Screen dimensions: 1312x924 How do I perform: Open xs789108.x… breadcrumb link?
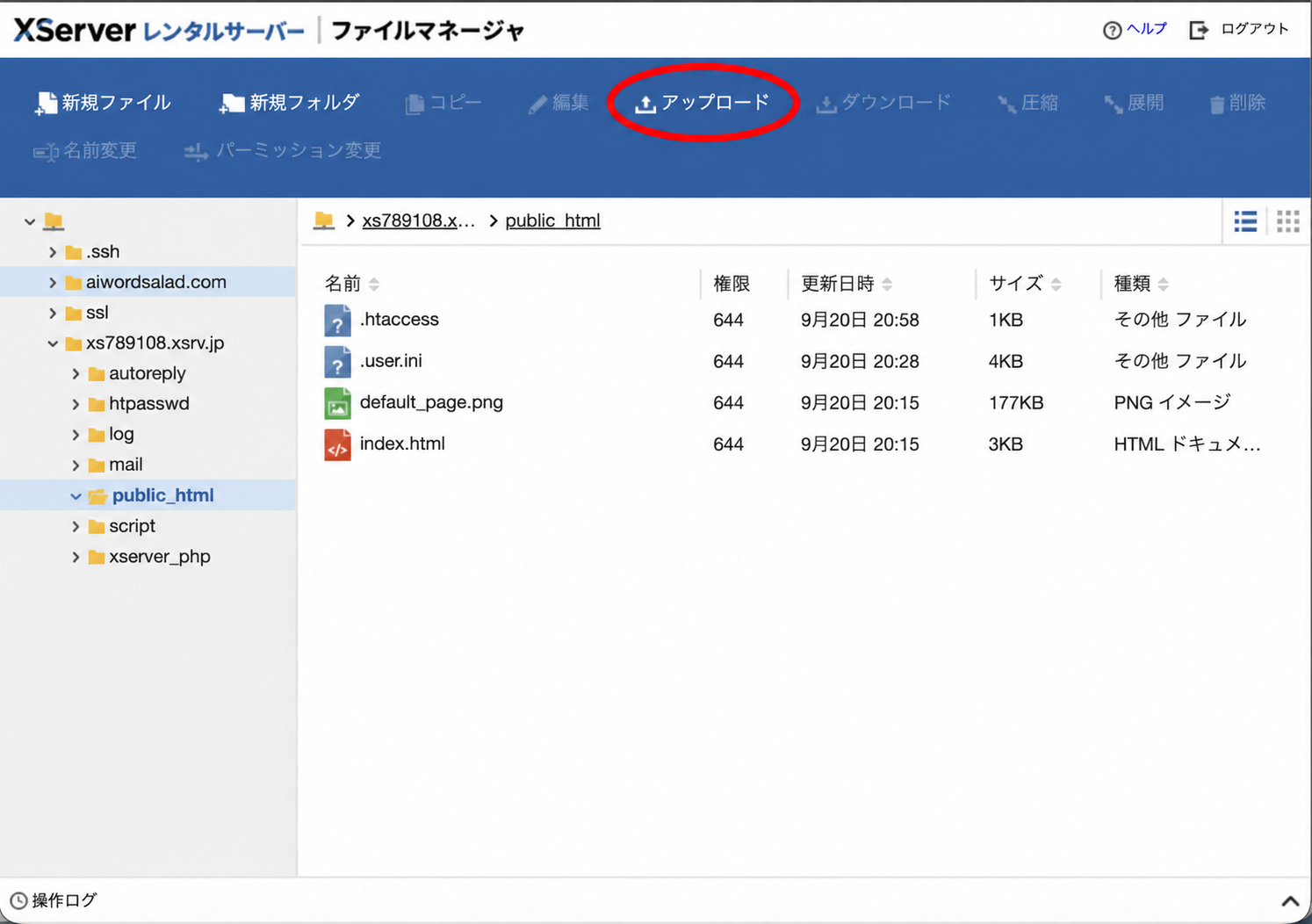point(418,220)
